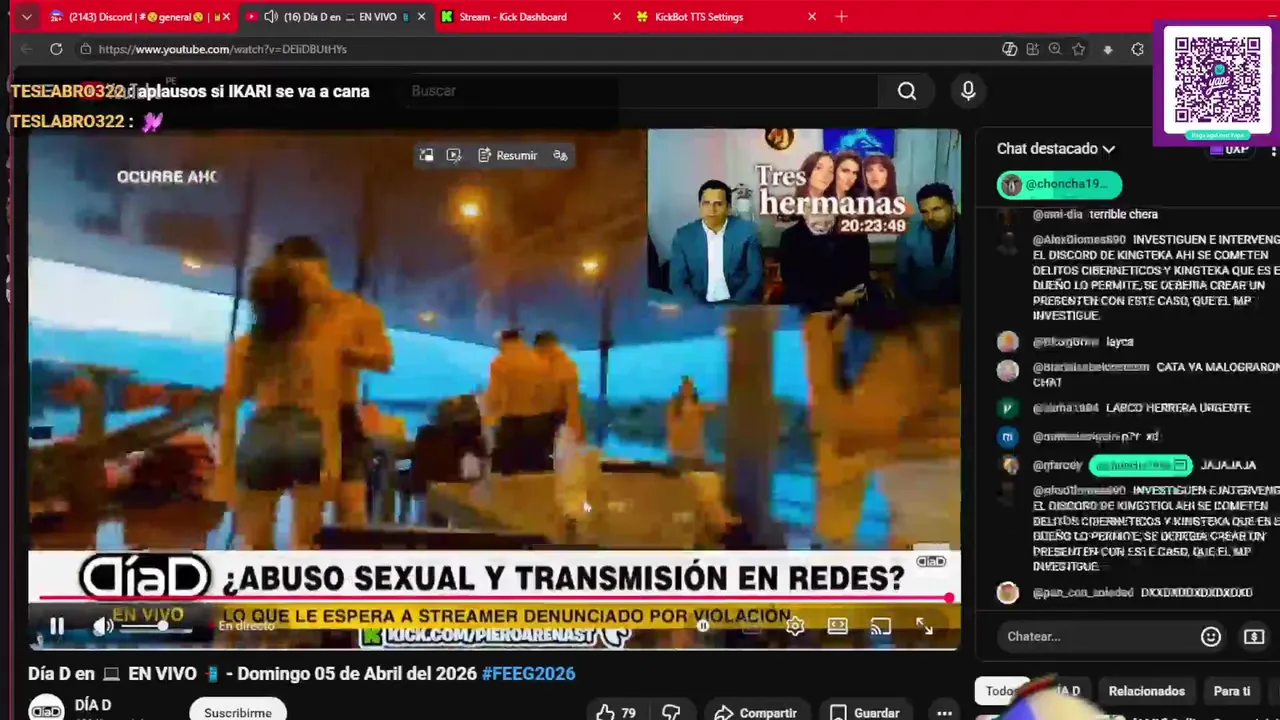
Task: Adjust the video volume slider
Action: coord(157,627)
